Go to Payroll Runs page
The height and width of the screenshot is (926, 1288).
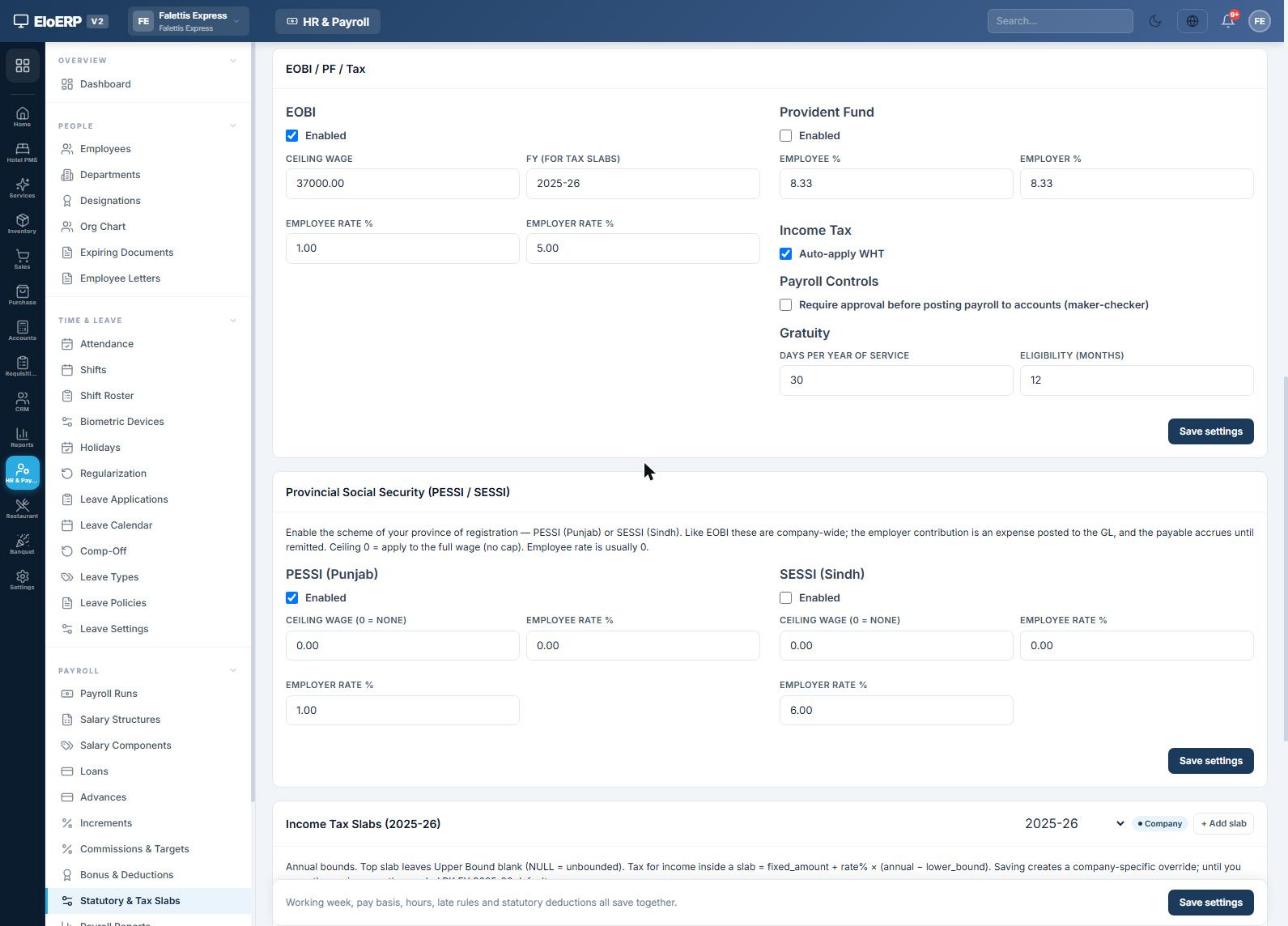click(x=148, y=694)
